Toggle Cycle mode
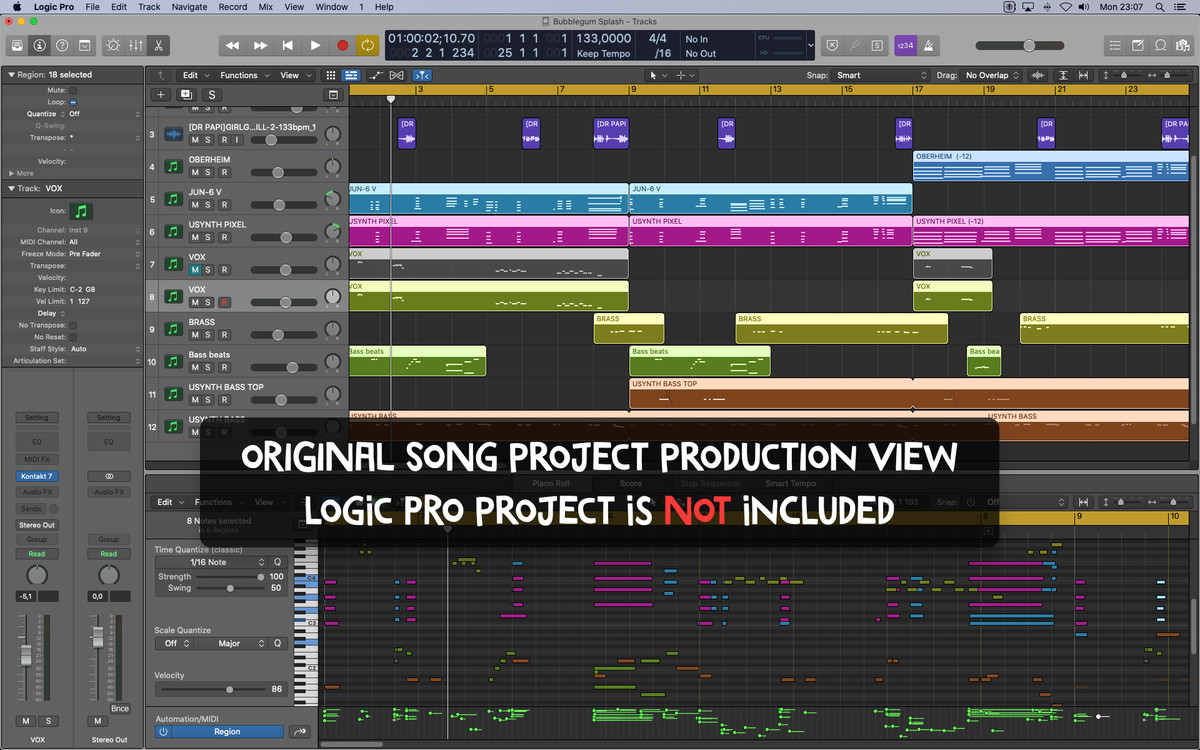 (x=368, y=45)
